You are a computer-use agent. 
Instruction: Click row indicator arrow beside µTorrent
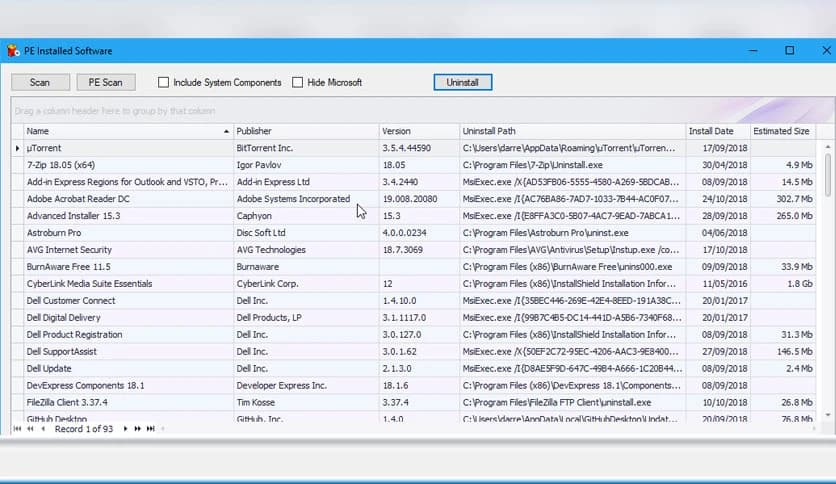17,148
